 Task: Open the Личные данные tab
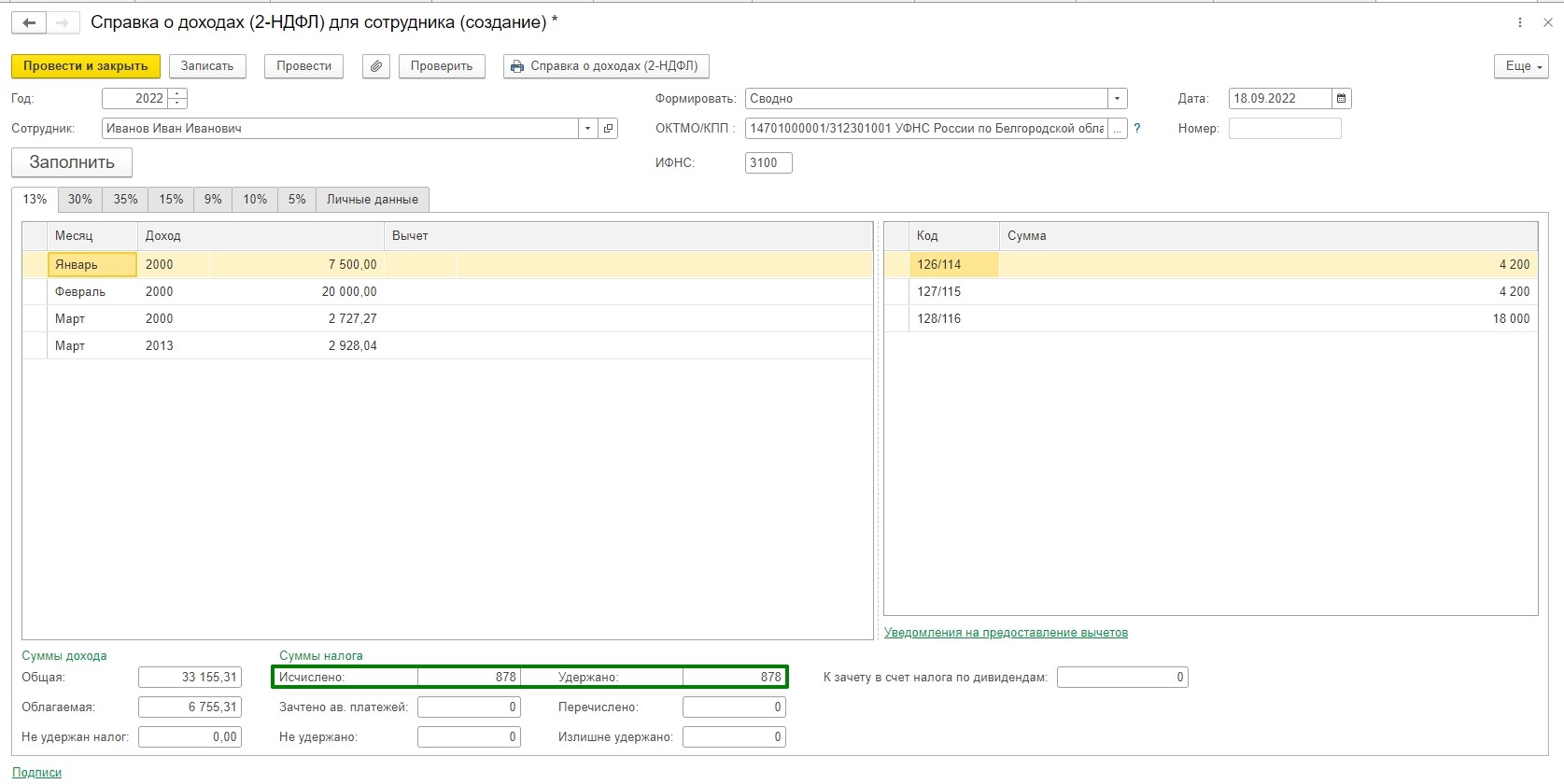point(373,200)
